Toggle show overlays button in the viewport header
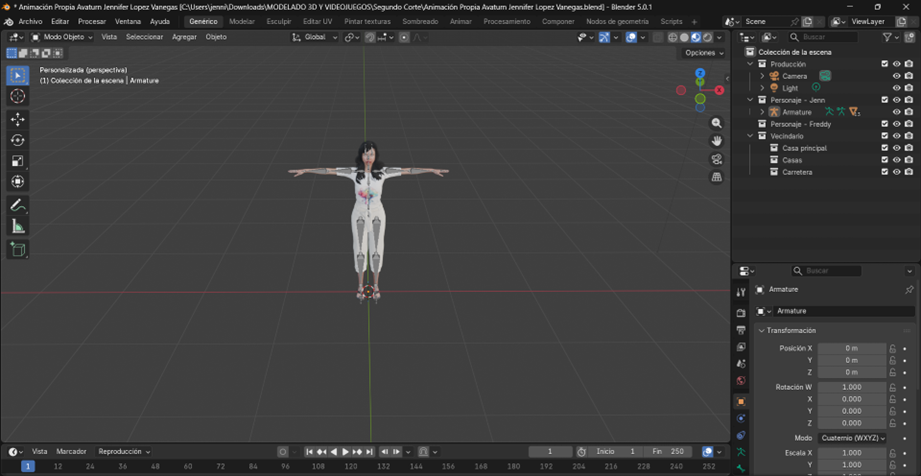921x476 pixels. click(x=631, y=37)
